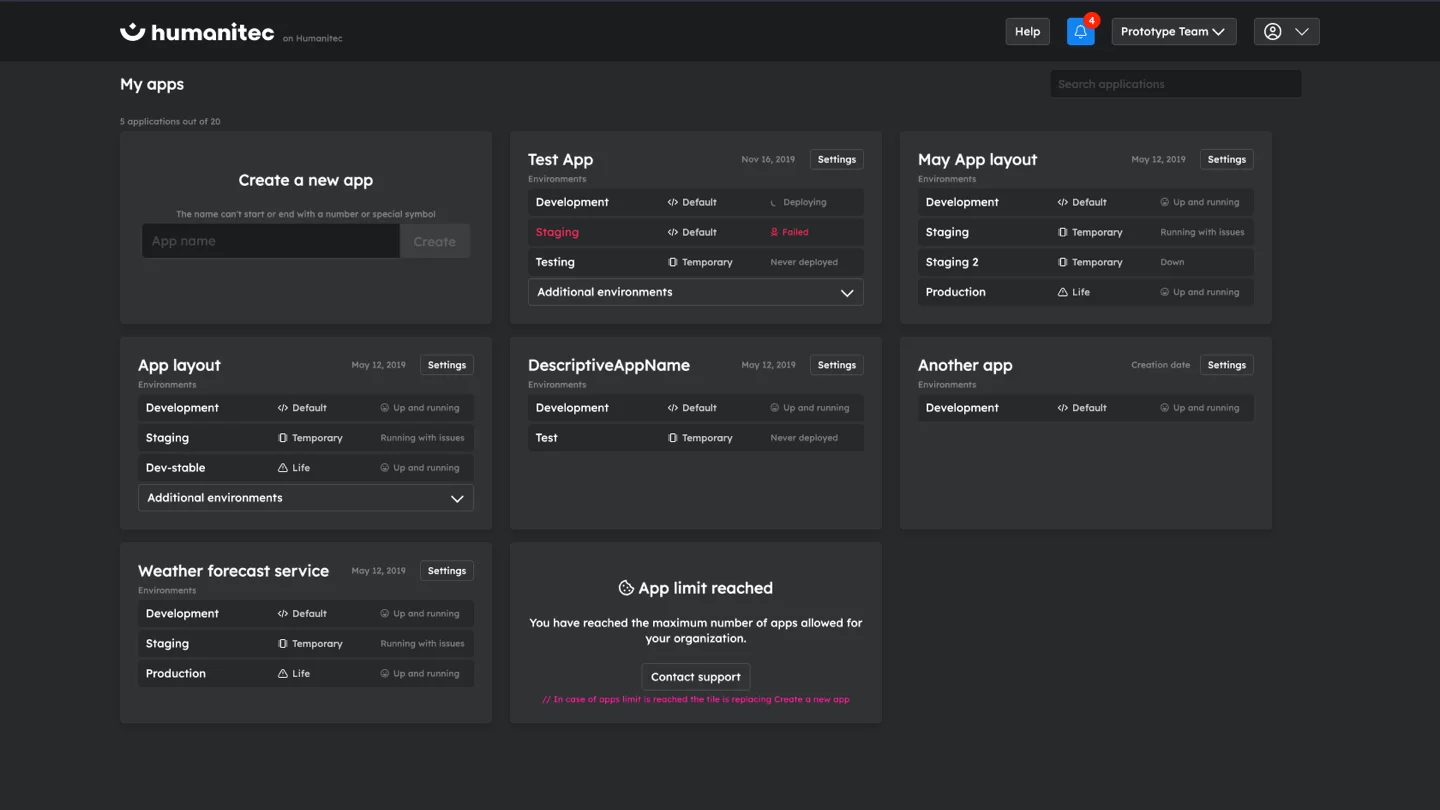Open the account chevron menu

[1304, 31]
